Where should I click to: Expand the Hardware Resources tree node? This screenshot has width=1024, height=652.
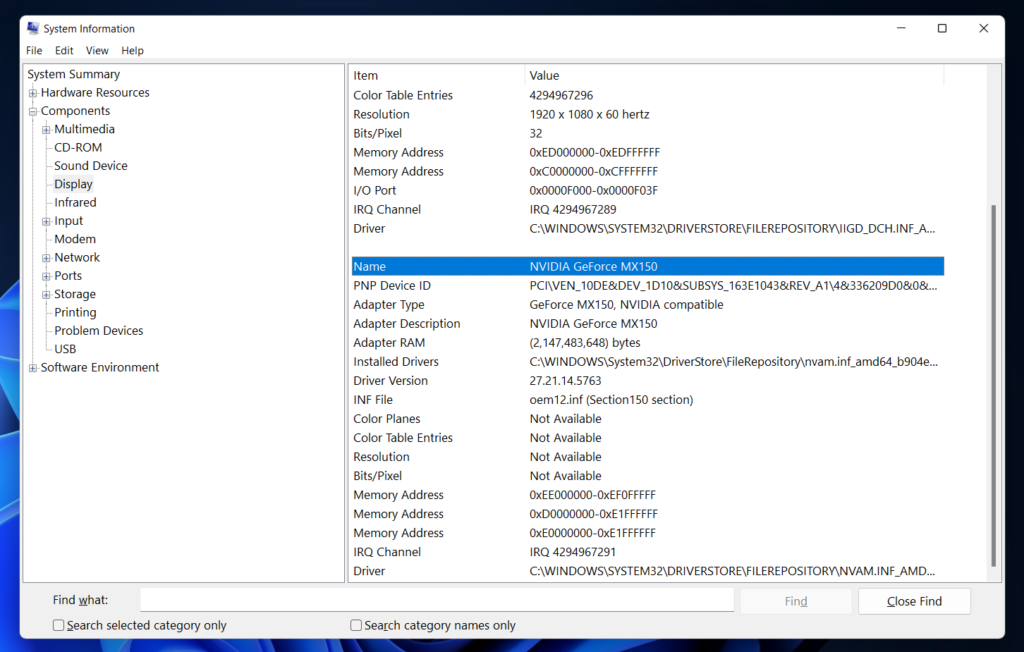point(33,93)
